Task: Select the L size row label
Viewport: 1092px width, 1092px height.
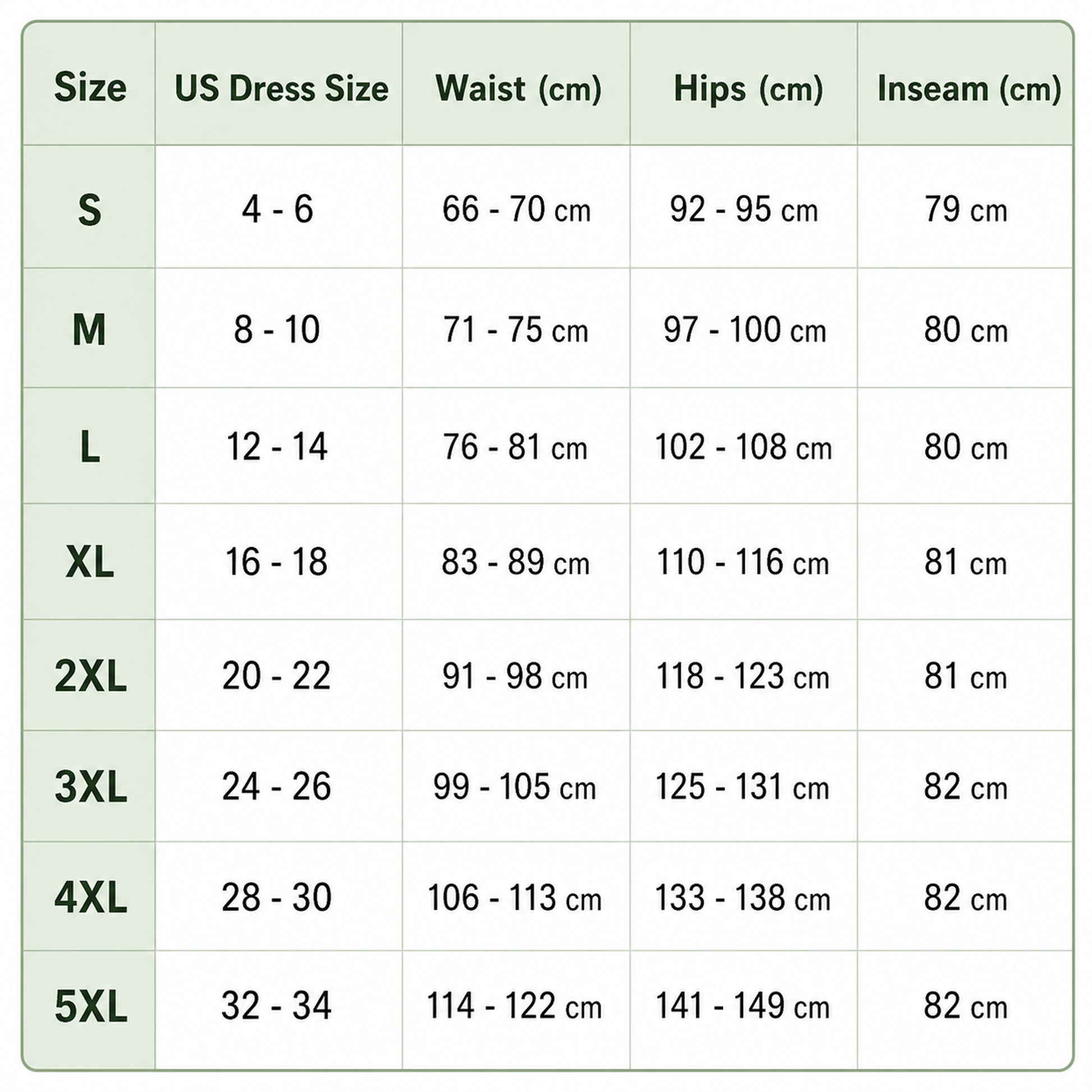Action: (90, 447)
